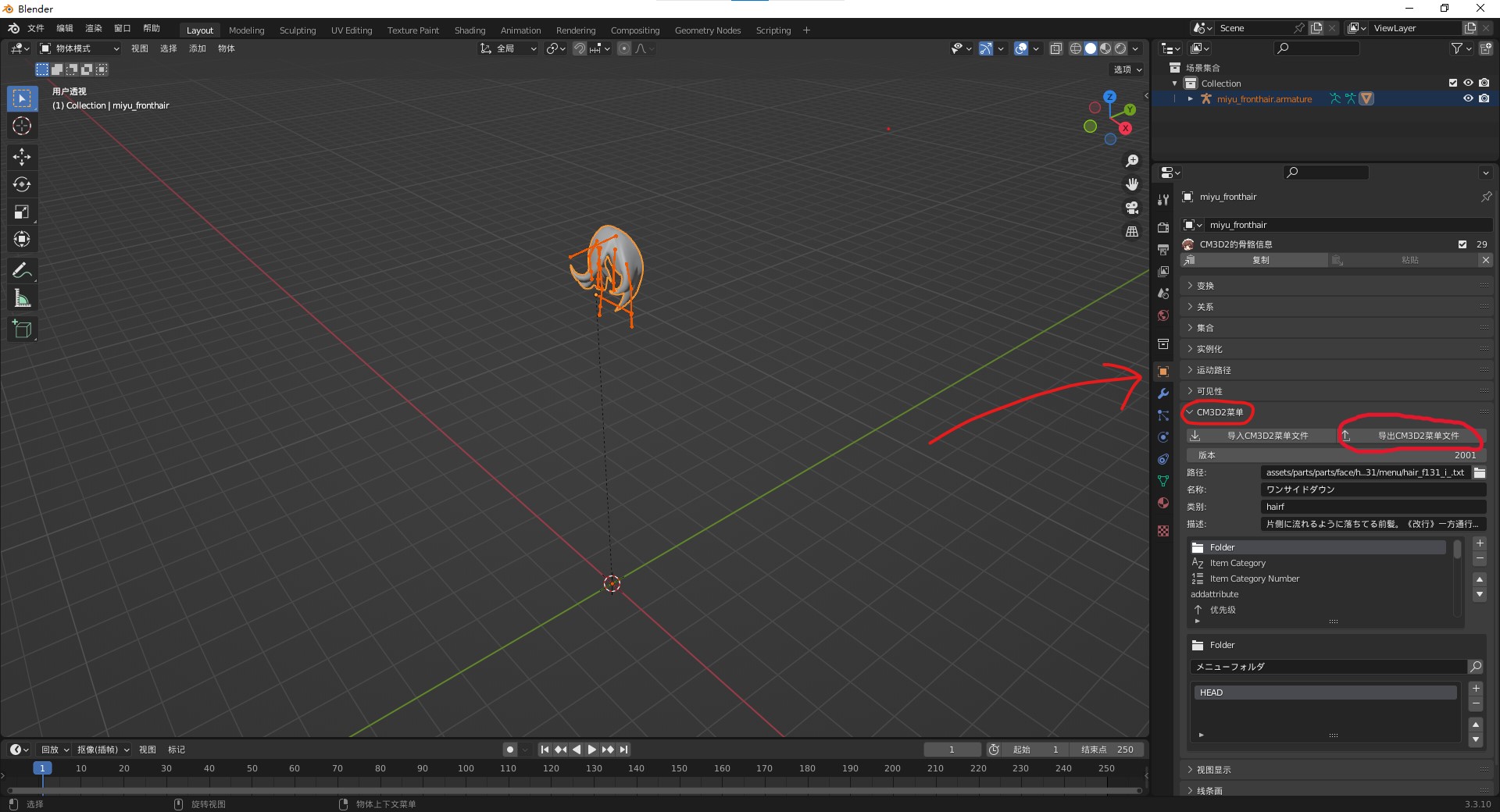Open the Render properties tab

click(x=1163, y=228)
